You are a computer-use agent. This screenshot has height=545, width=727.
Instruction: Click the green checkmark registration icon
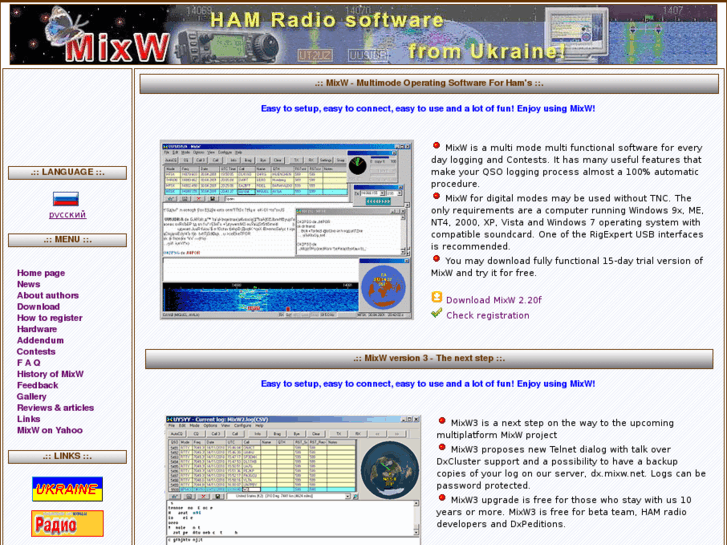click(x=436, y=313)
